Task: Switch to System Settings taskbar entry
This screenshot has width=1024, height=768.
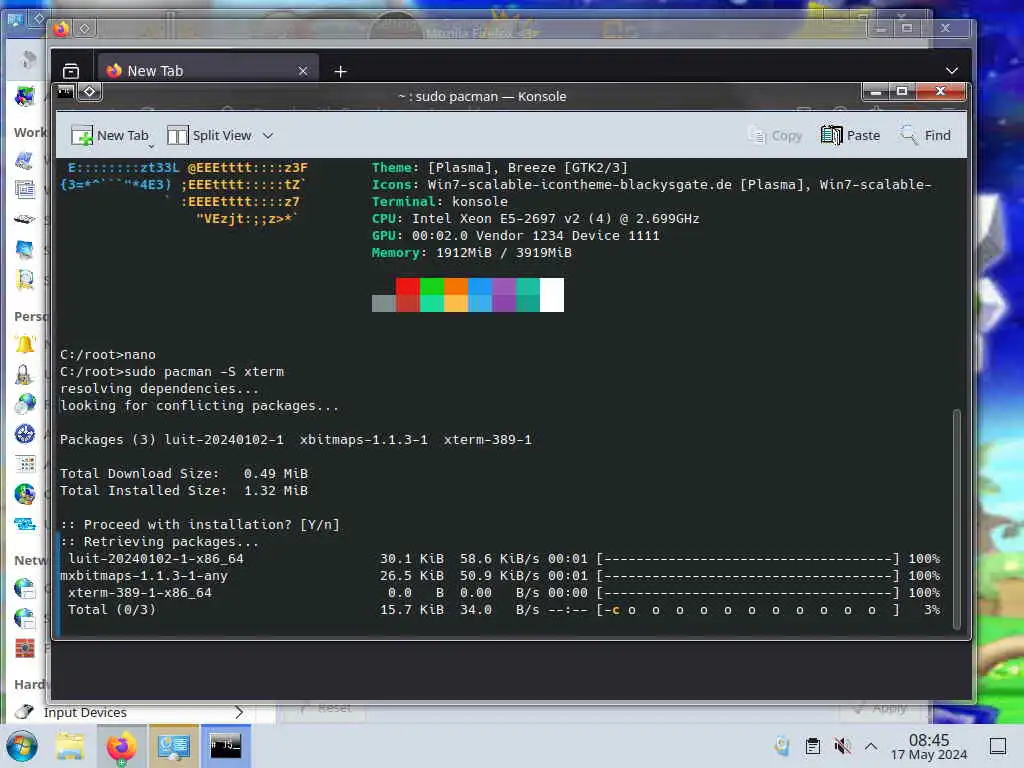Action: pos(173,746)
